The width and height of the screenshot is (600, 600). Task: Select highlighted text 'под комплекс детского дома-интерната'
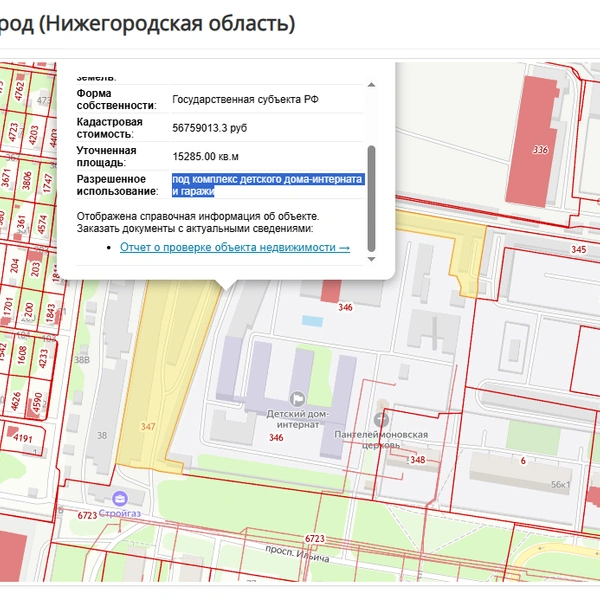[267, 179]
